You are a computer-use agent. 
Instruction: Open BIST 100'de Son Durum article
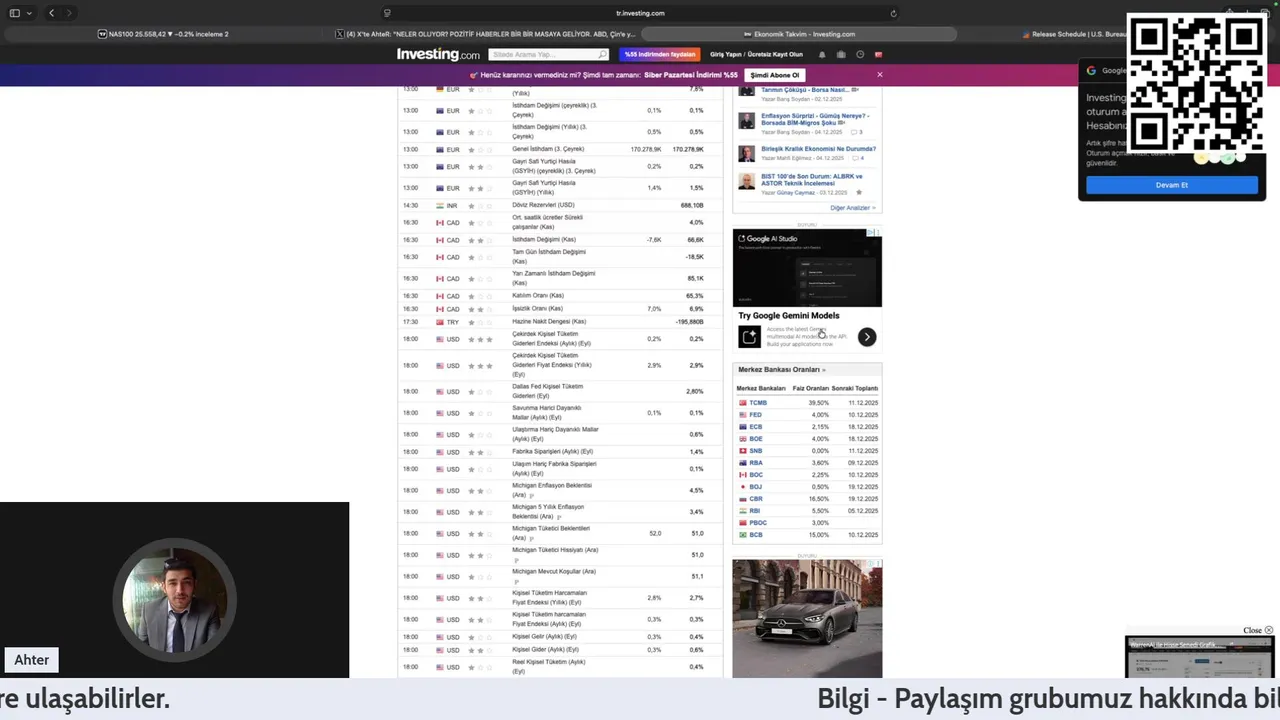811,180
